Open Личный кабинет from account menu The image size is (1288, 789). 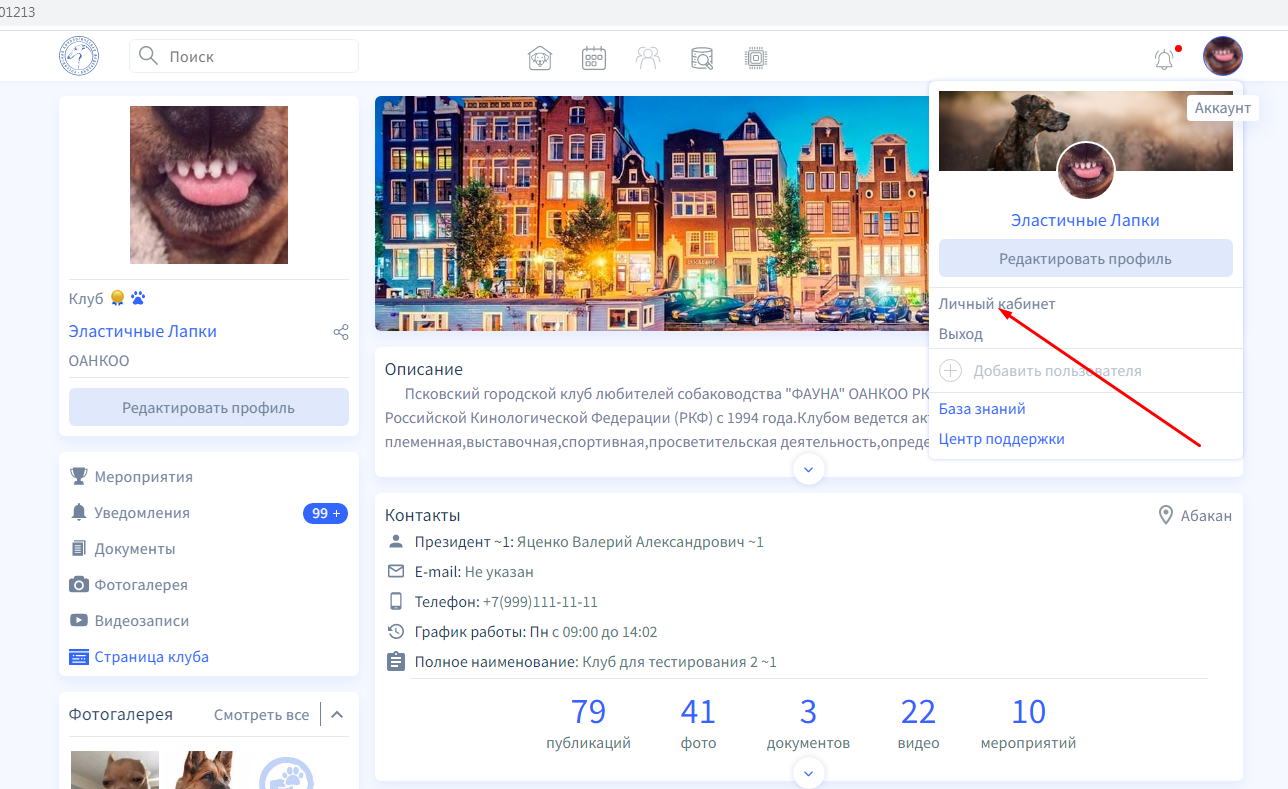pos(996,304)
